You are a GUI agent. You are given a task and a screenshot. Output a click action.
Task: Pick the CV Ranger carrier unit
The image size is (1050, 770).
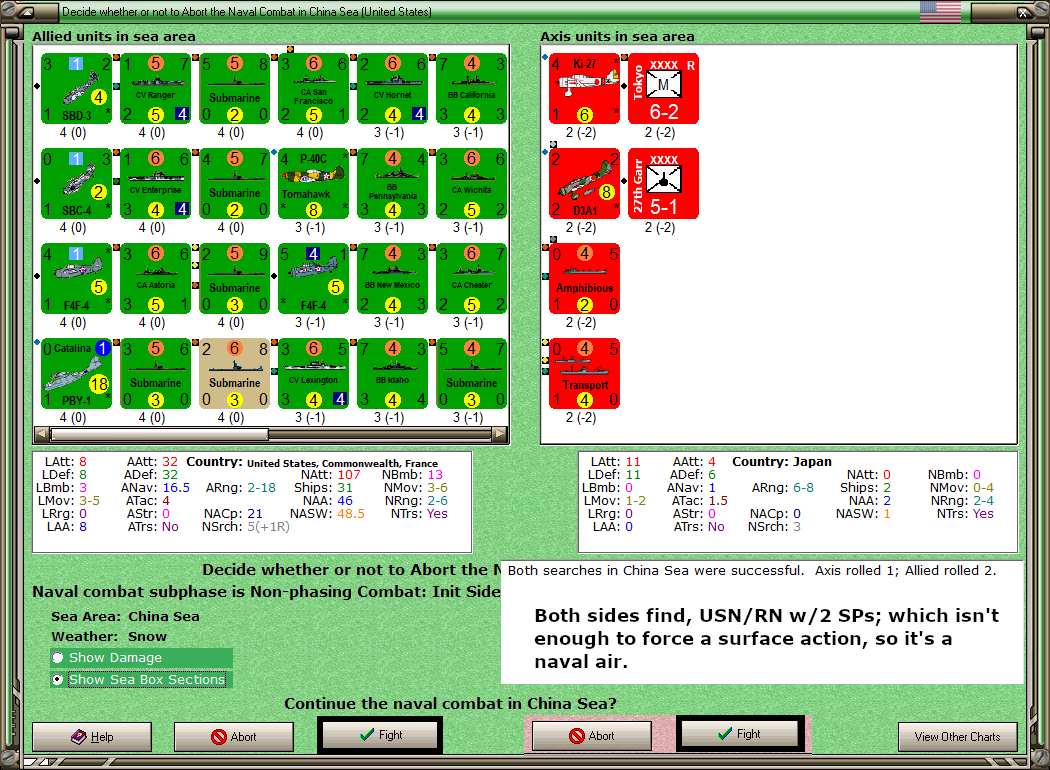click(x=155, y=89)
